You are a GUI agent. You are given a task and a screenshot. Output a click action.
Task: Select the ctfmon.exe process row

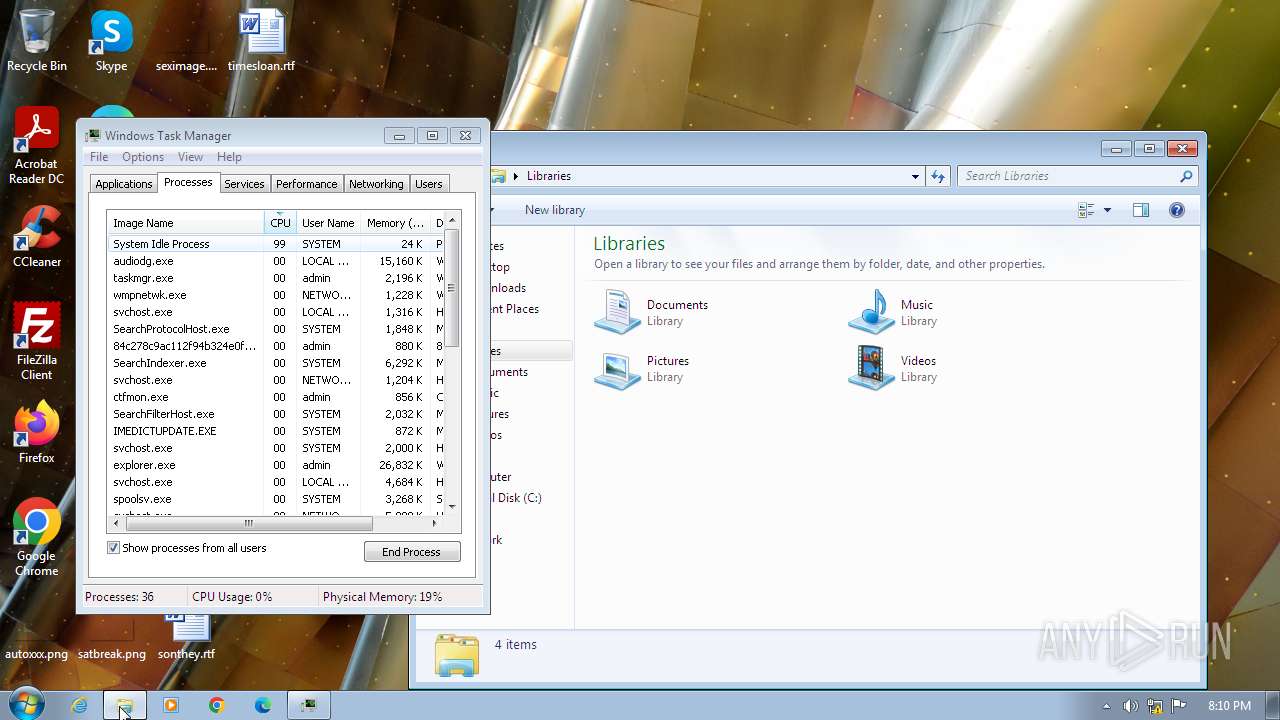276,397
